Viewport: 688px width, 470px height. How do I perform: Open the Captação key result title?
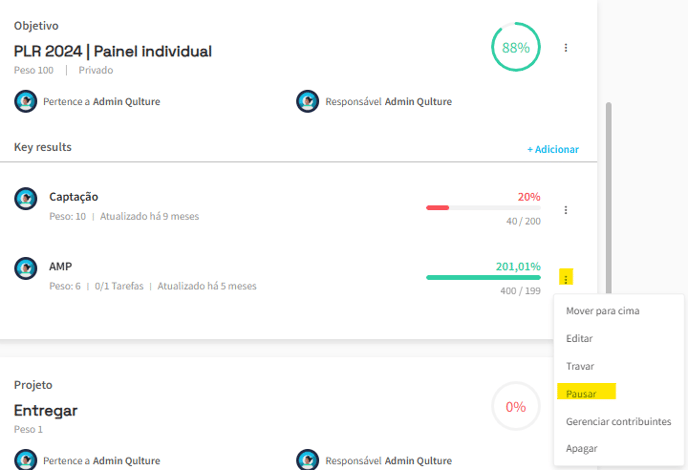click(74, 197)
